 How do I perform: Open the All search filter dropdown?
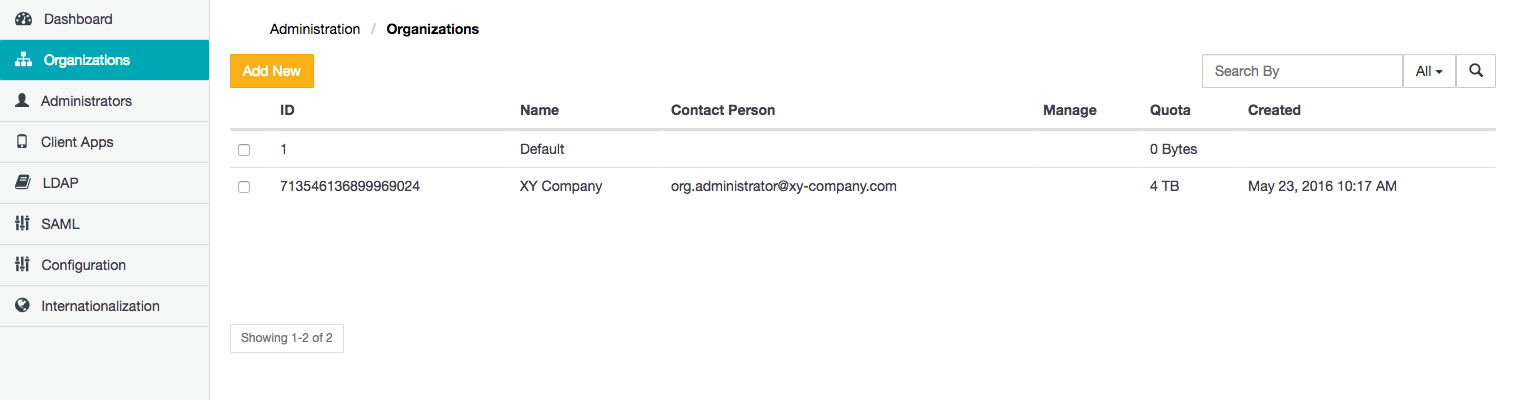(1429, 71)
